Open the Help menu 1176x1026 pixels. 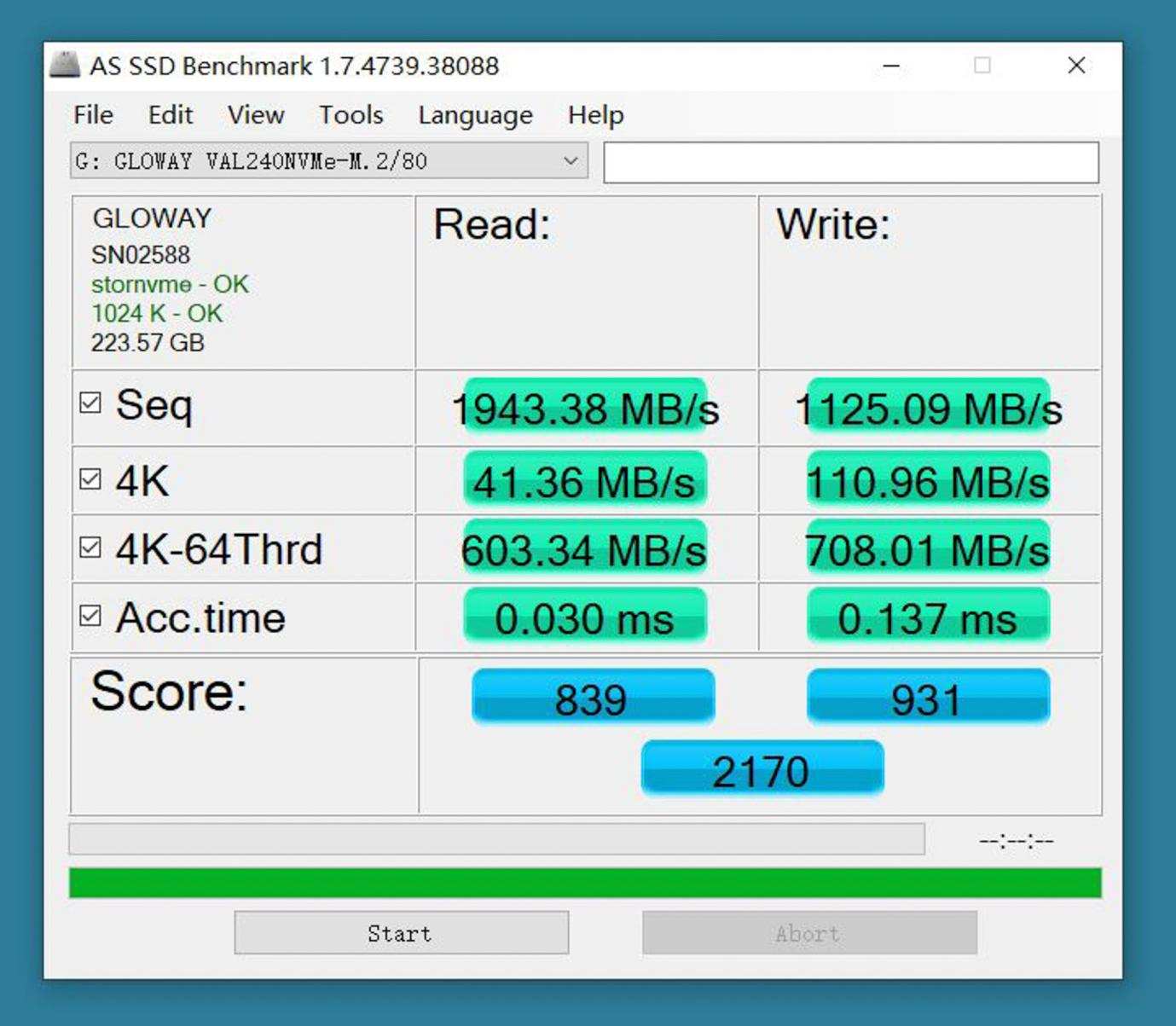595,114
